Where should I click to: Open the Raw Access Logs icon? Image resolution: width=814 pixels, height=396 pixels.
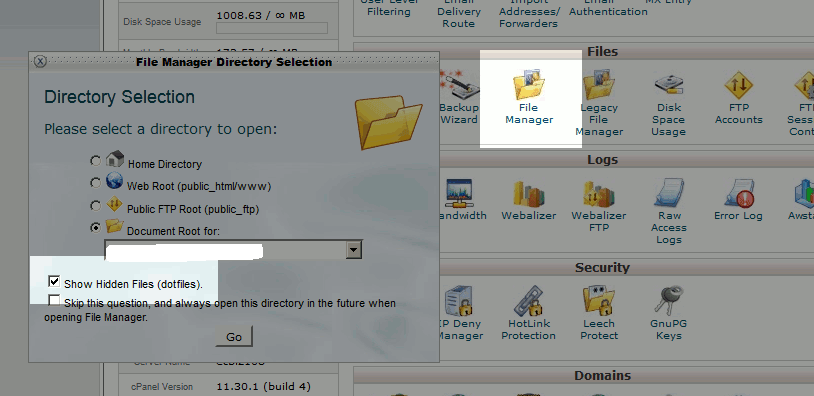click(669, 193)
